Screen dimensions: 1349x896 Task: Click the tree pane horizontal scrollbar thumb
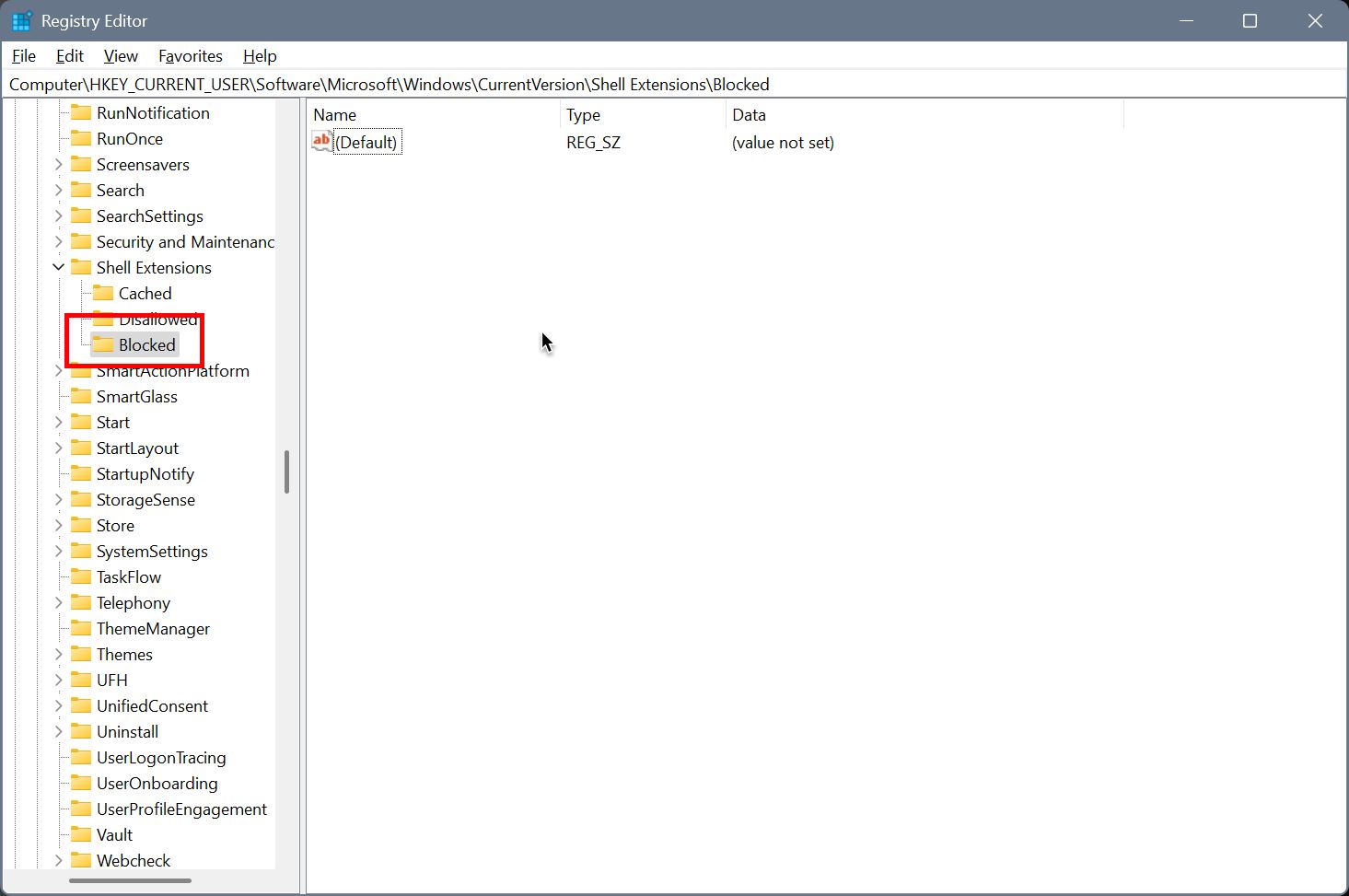(x=130, y=881)
